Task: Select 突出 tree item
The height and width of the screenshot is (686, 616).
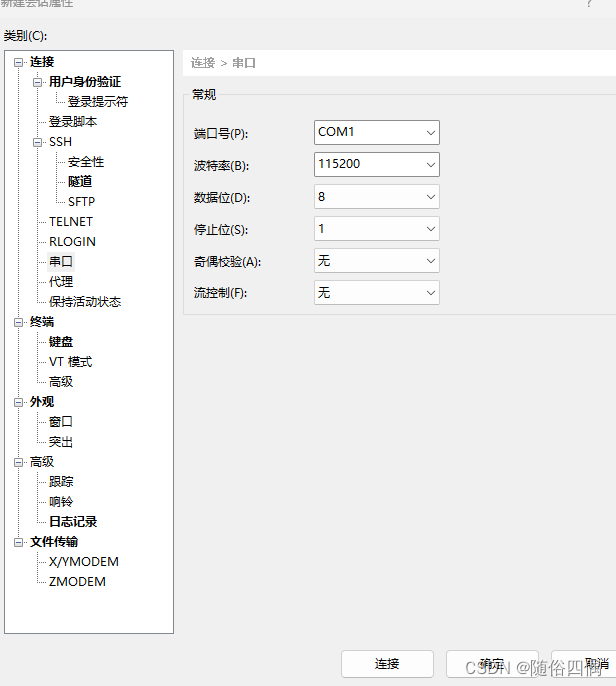Action: pyautogui.click(x=61, y=442)
